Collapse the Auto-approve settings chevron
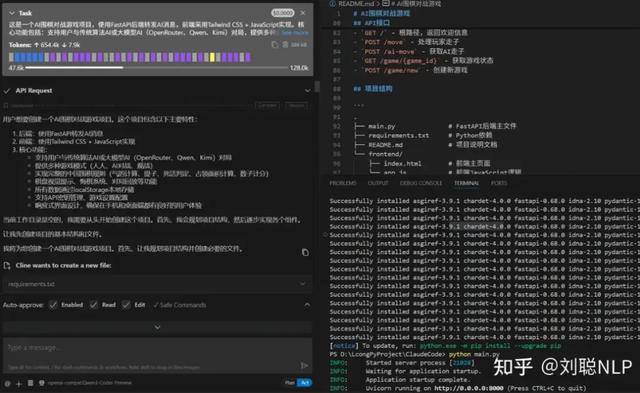640x393 pixels. pos(307,305)
